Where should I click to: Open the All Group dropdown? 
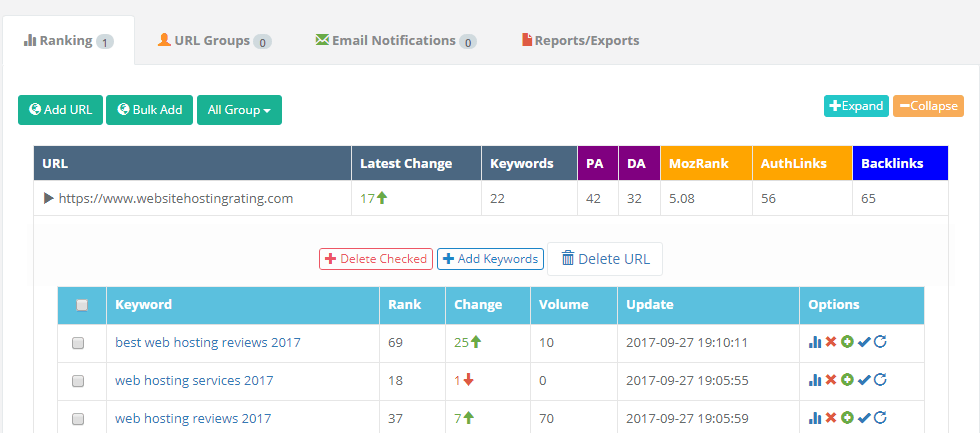pyautogui.click(x=239, y=110)
